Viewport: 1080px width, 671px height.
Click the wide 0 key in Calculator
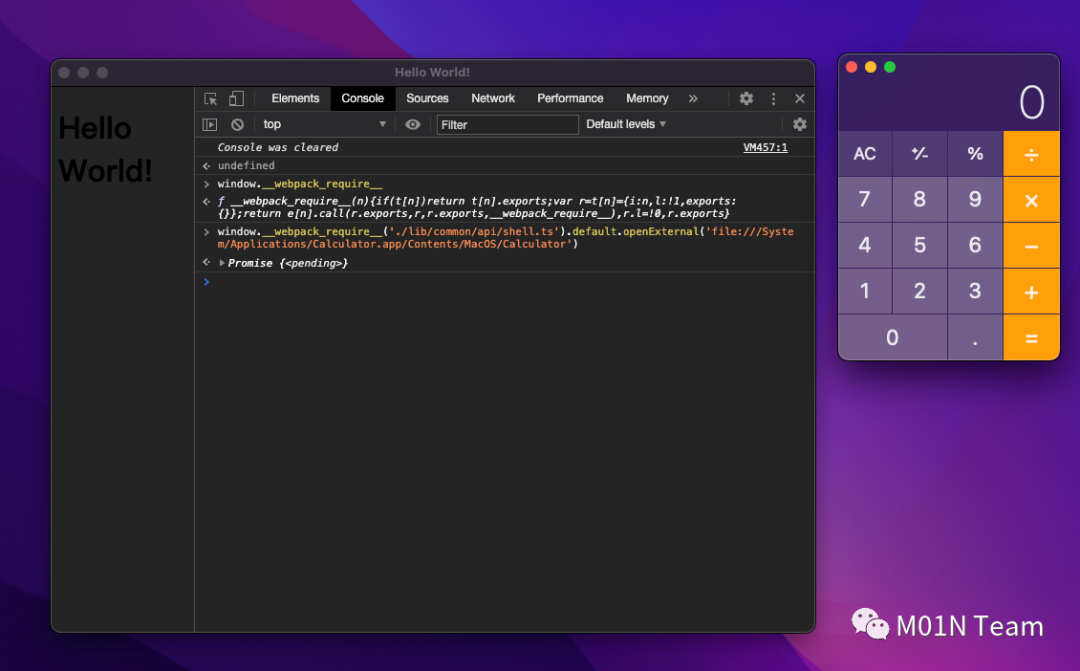(x=893, y=338)
